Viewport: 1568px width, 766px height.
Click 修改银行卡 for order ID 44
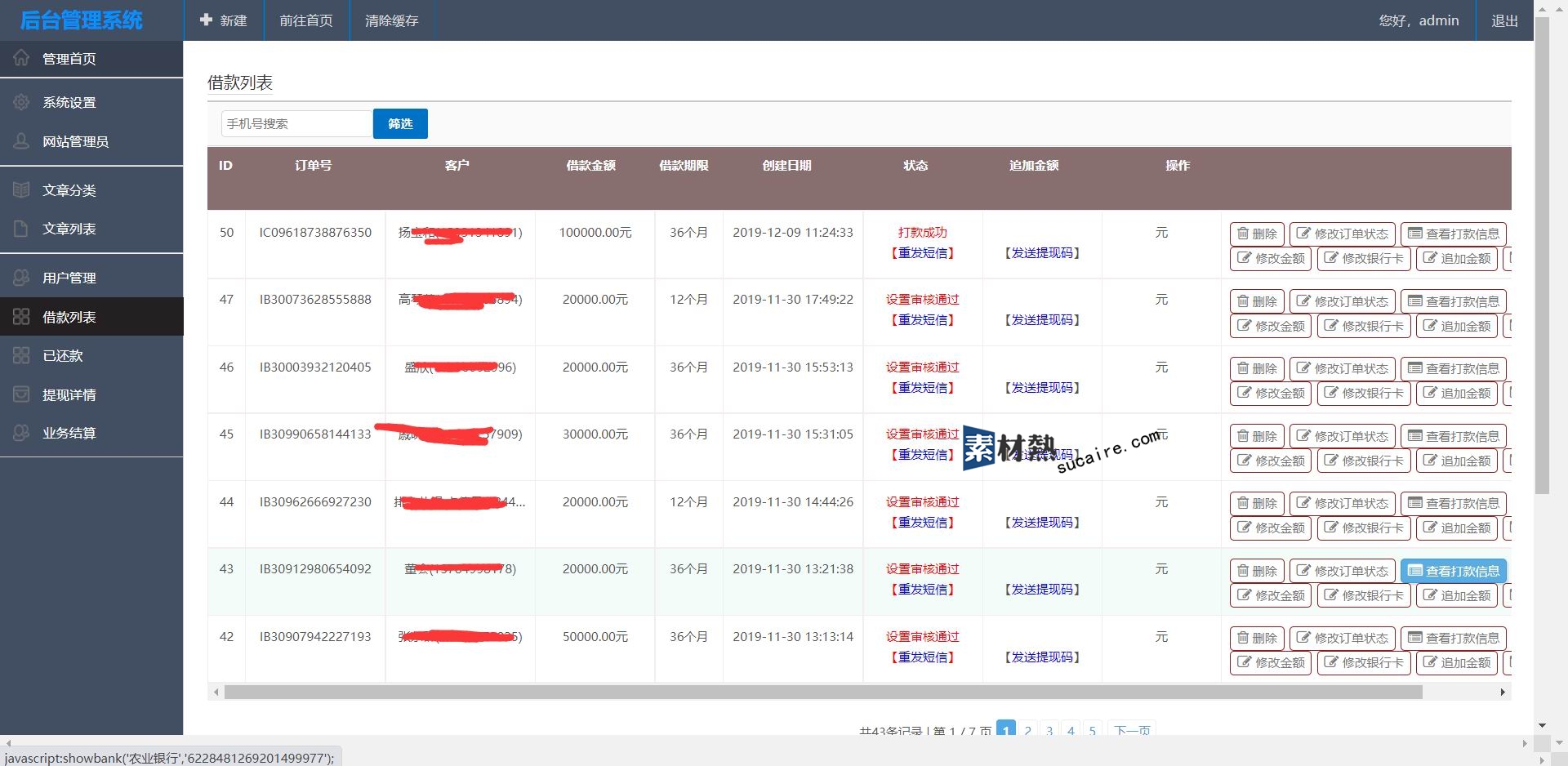click(1364, 528)
